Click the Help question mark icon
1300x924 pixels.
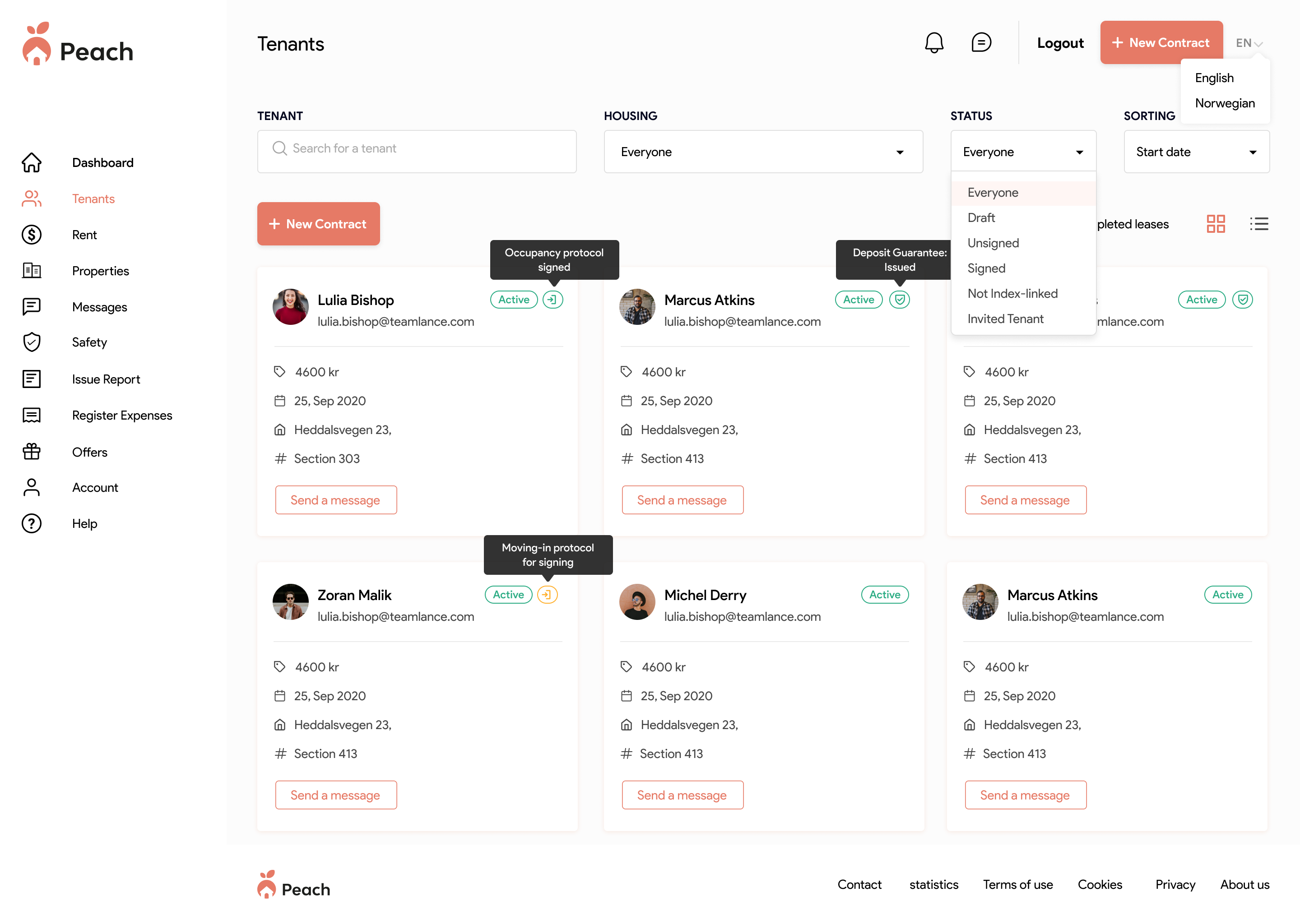[x=32, y=523]
